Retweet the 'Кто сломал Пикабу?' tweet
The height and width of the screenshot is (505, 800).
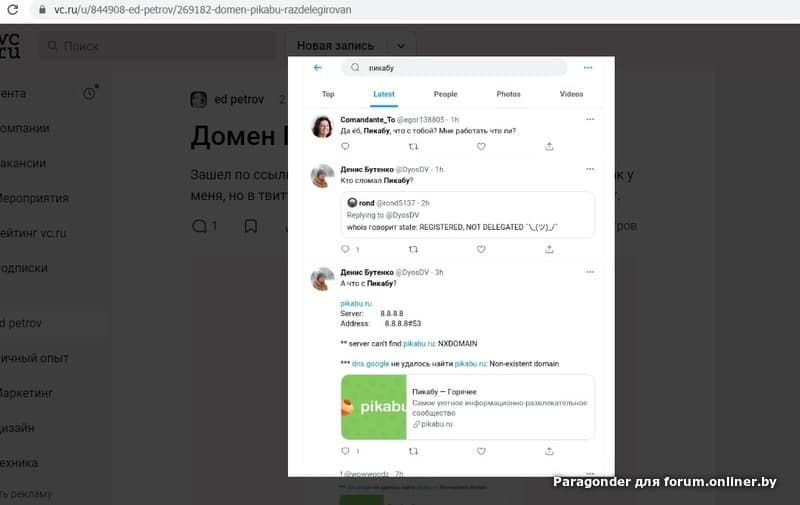coord(413,249)
